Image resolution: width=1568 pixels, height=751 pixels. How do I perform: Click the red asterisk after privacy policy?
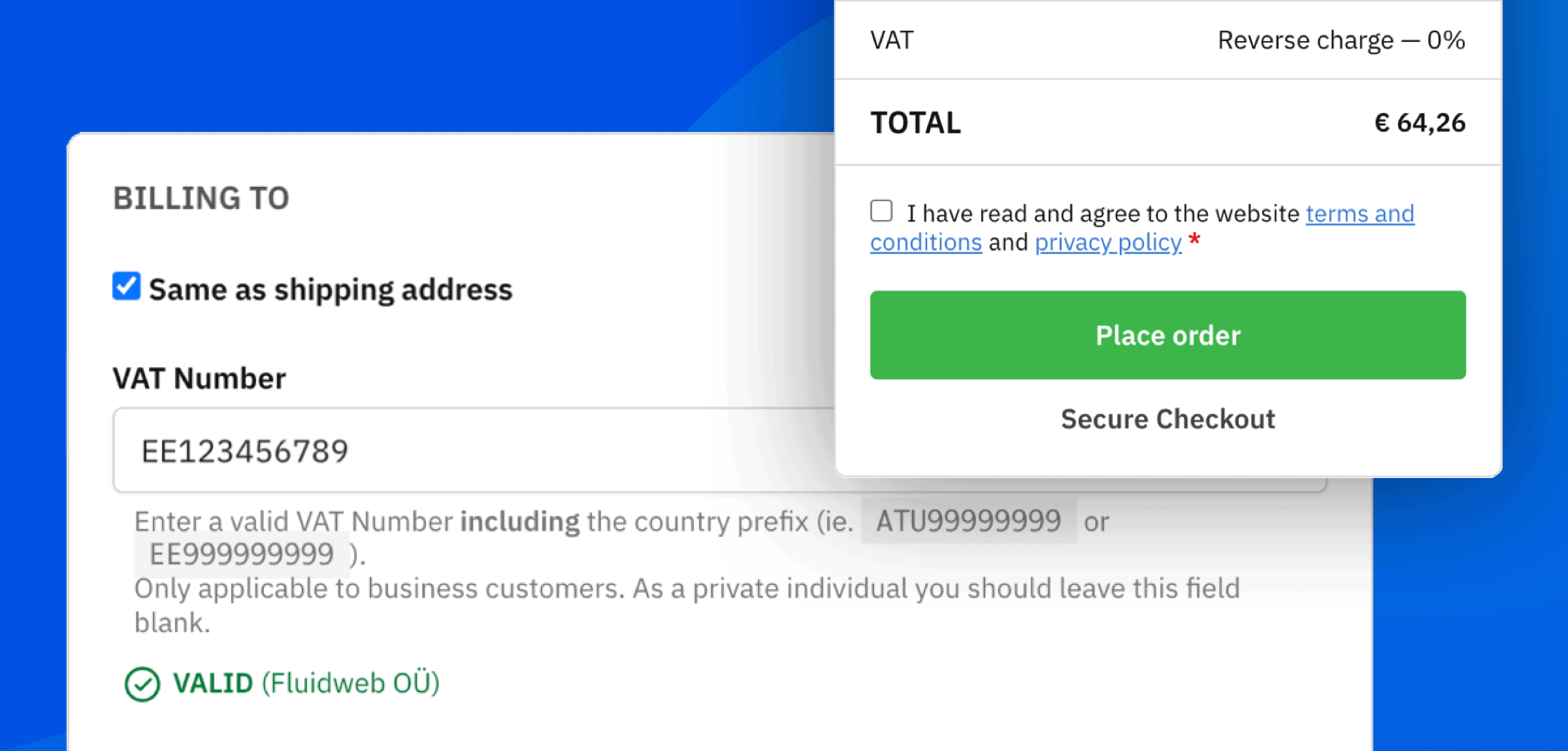click(x=1196, y=242)
